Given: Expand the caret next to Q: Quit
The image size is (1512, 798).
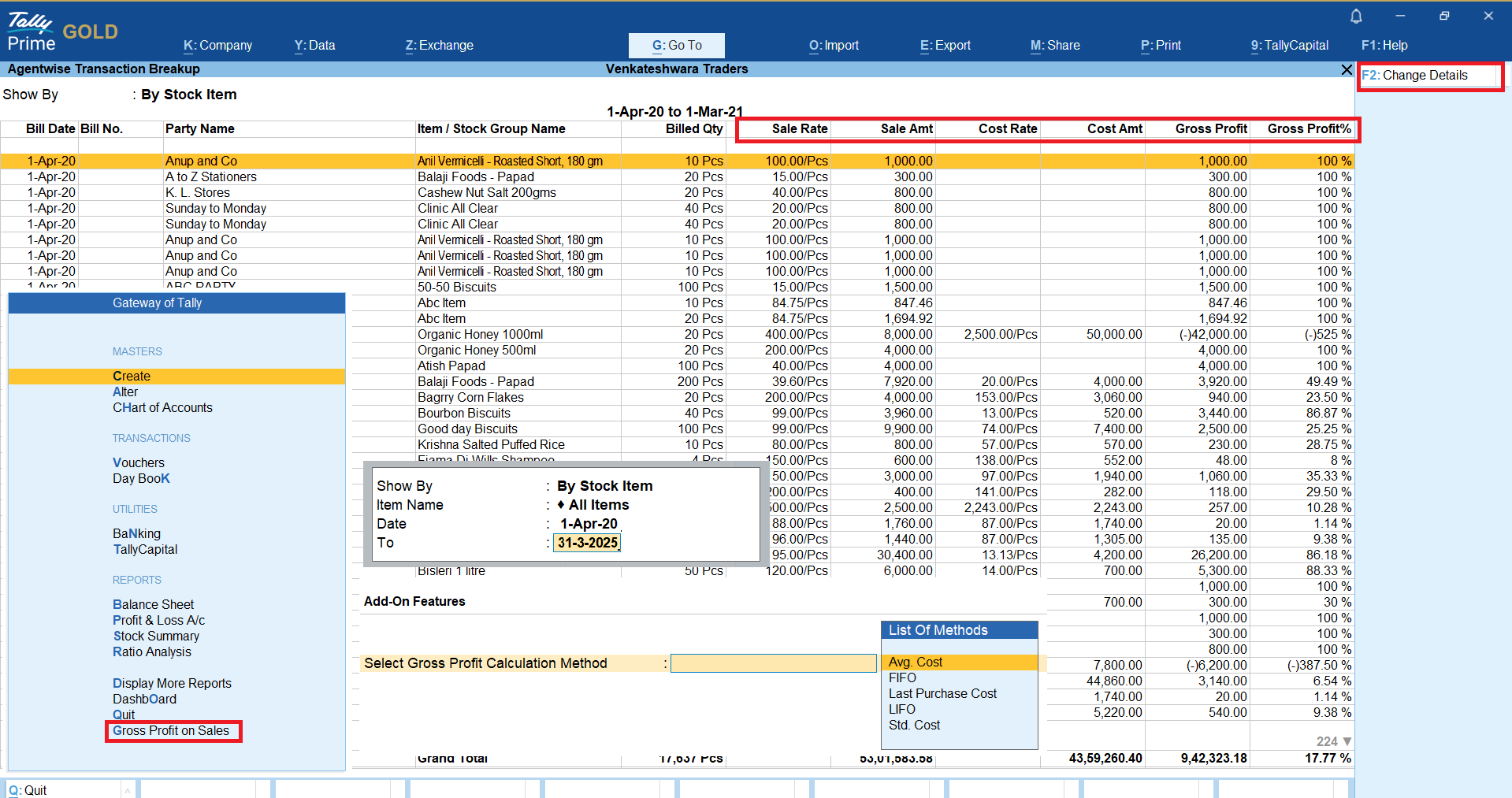Looking at the screenshot, I should tap(128, 790).
